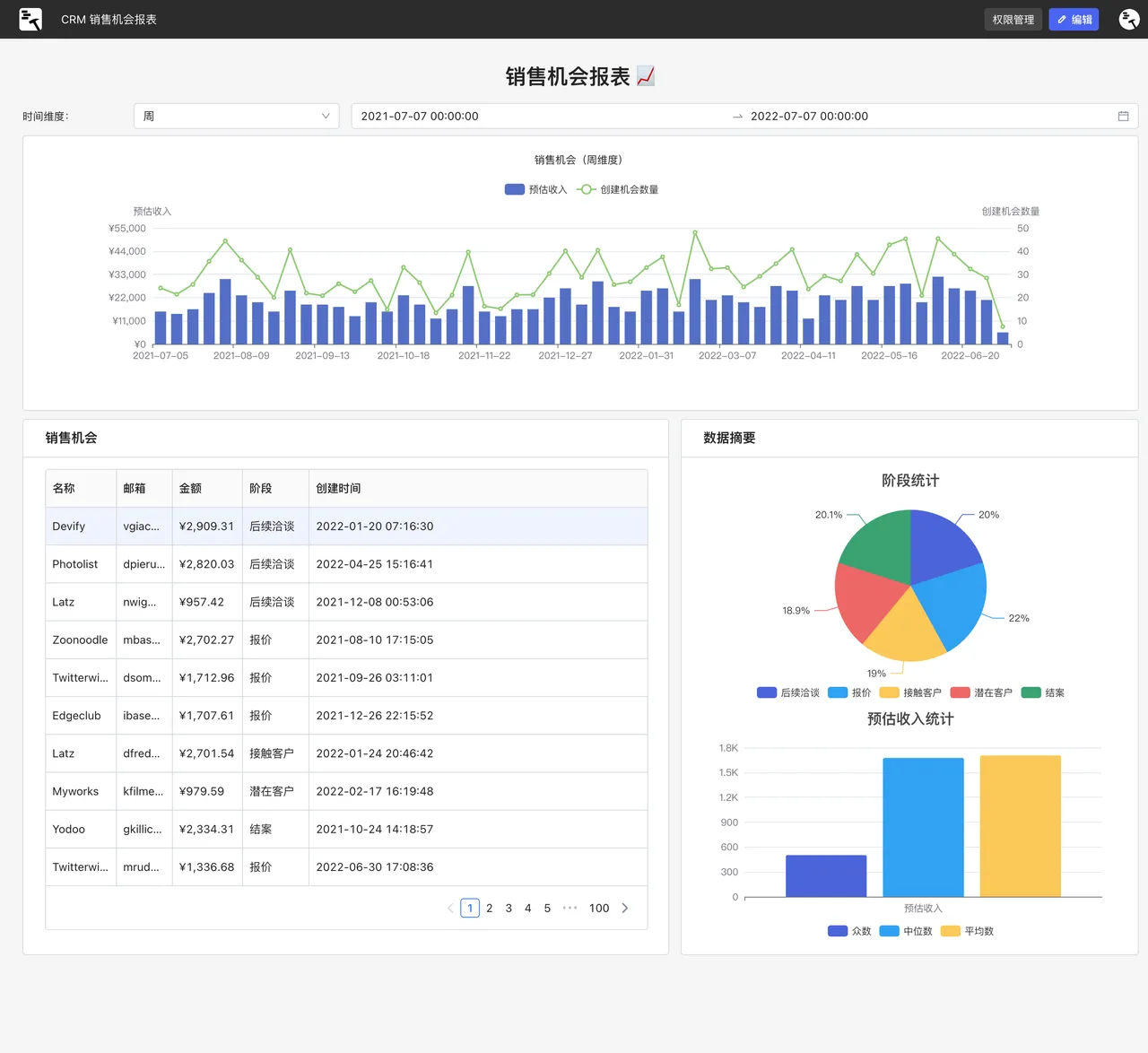The width and height of the screenshot is (1148, 1053).
Task: Click email cell kfilme...
Action: tap(143, 791)
